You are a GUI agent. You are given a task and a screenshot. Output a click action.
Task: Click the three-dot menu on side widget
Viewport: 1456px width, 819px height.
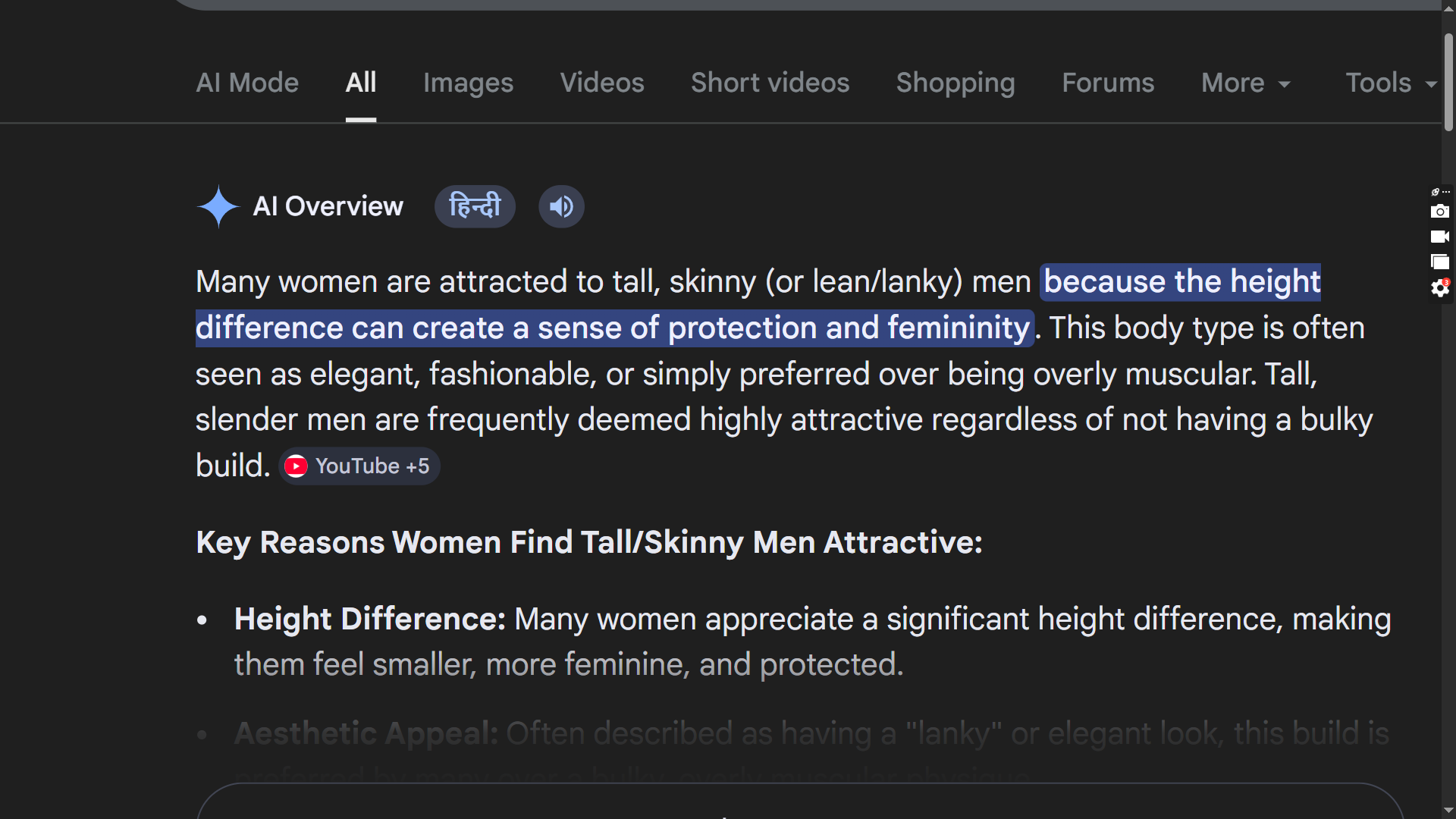pos(1446,192)
